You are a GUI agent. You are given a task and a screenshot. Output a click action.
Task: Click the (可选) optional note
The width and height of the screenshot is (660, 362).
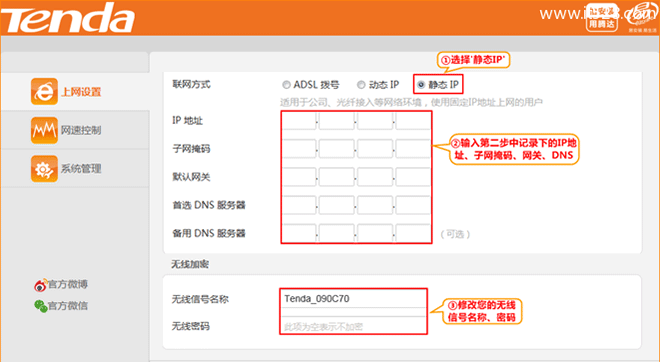click(x=455, y=234)
